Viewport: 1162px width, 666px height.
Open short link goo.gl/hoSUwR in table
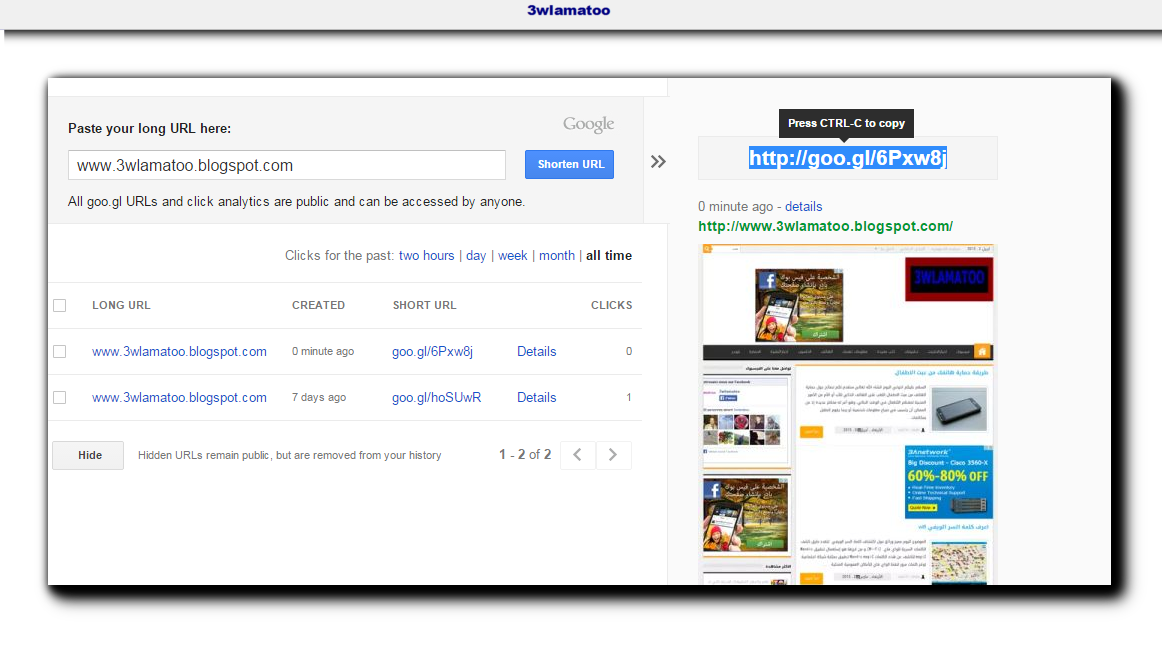(x=436, y=398)
